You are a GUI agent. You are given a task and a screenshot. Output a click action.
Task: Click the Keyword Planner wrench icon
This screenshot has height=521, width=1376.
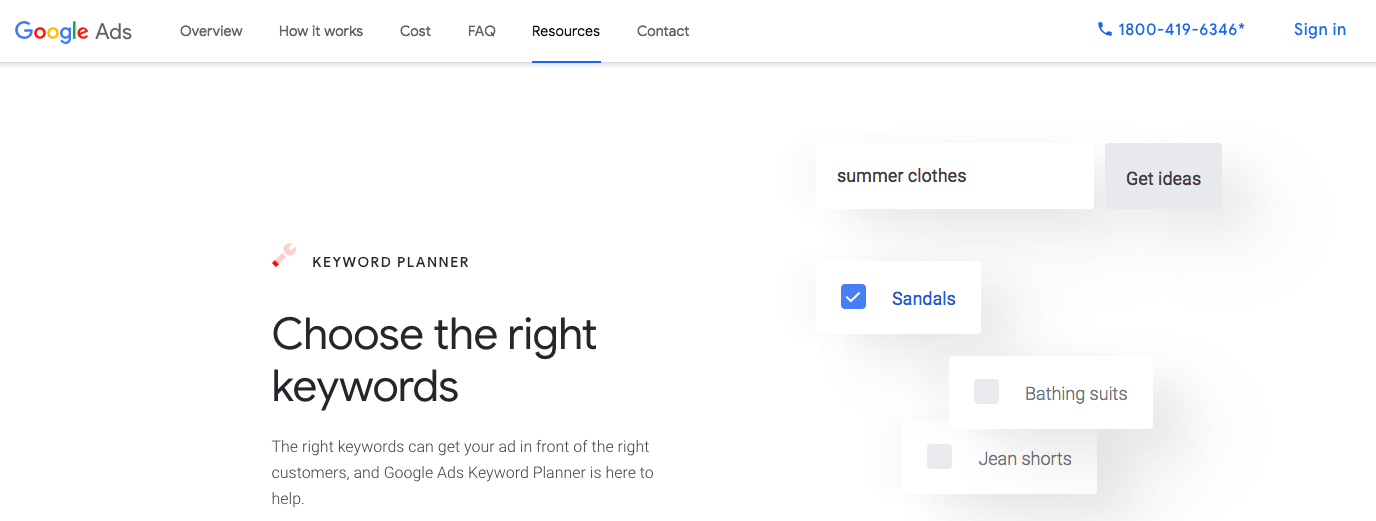[x=284, y=256]
